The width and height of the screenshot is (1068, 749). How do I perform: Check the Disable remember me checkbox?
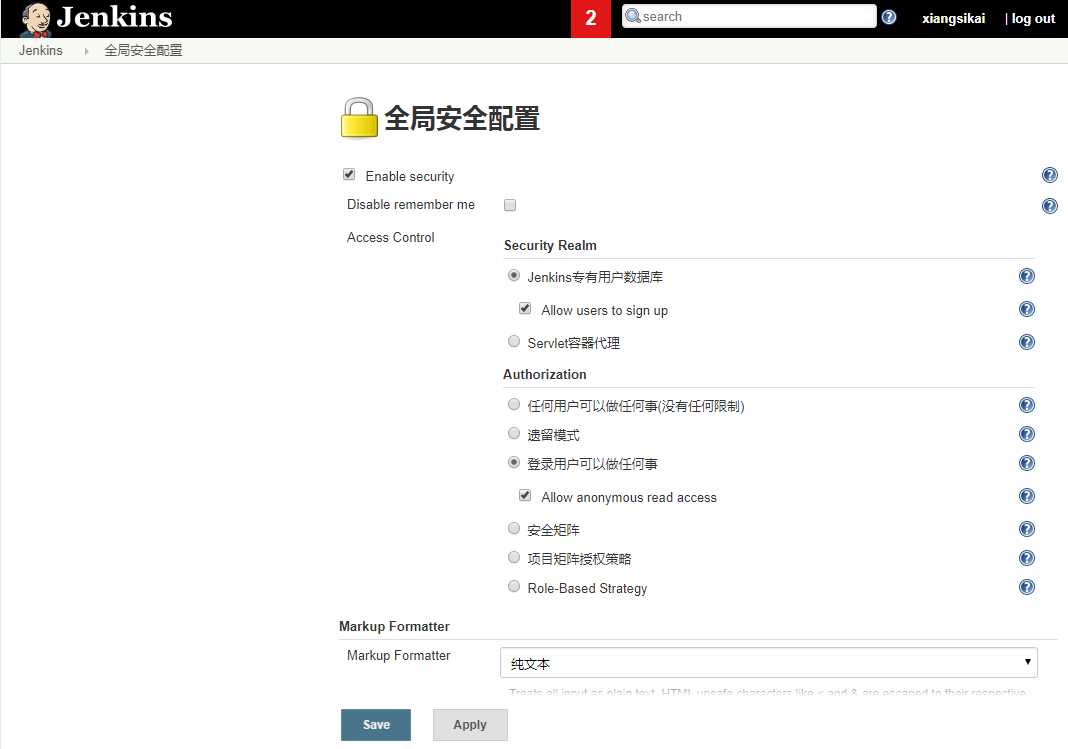509,205
